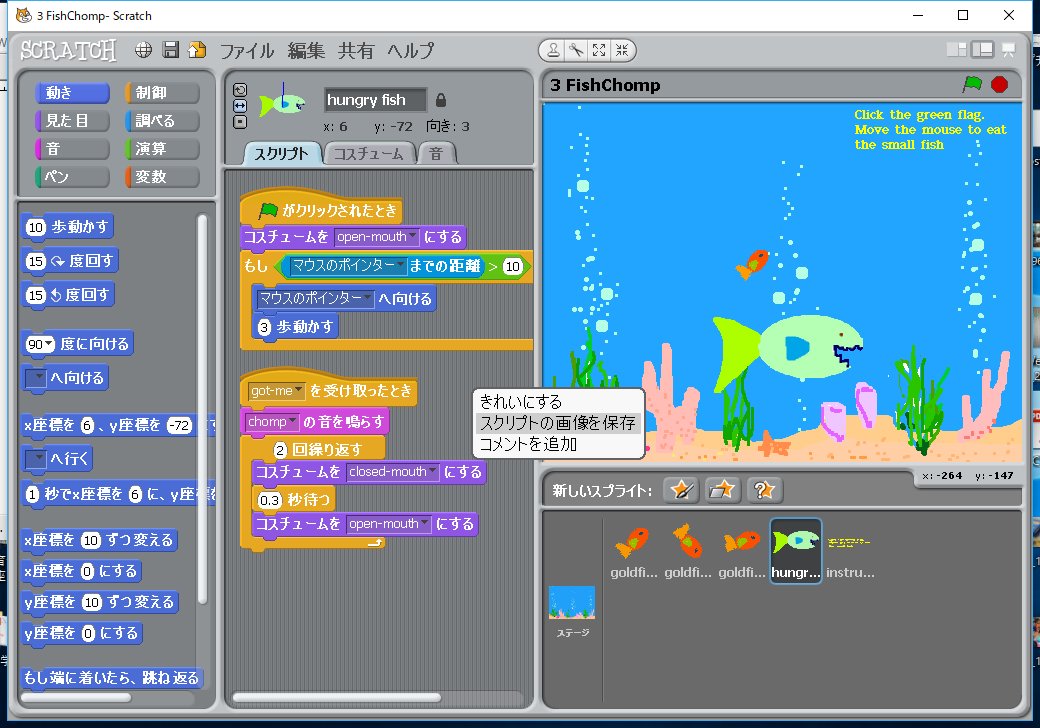
Task: Click the share project icon
Action: click(197, 50)
